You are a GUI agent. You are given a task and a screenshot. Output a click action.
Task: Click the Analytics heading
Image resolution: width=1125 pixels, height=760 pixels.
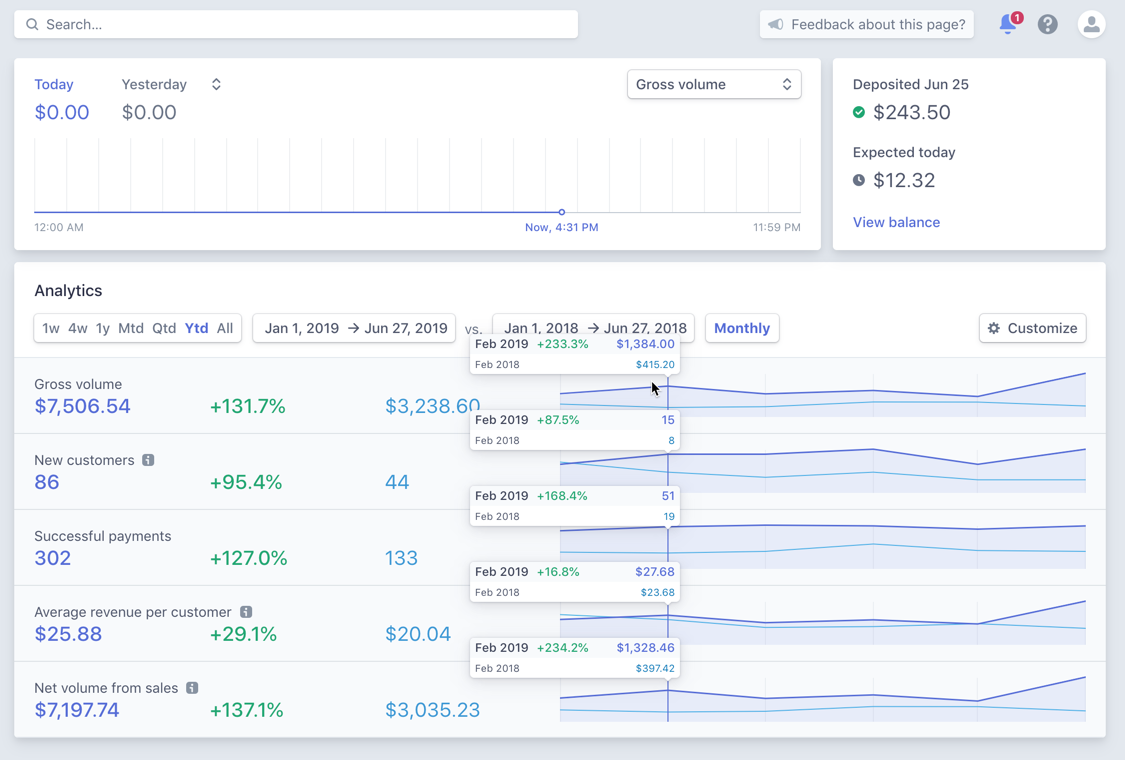pyautogui.click(x=68, y=291)
